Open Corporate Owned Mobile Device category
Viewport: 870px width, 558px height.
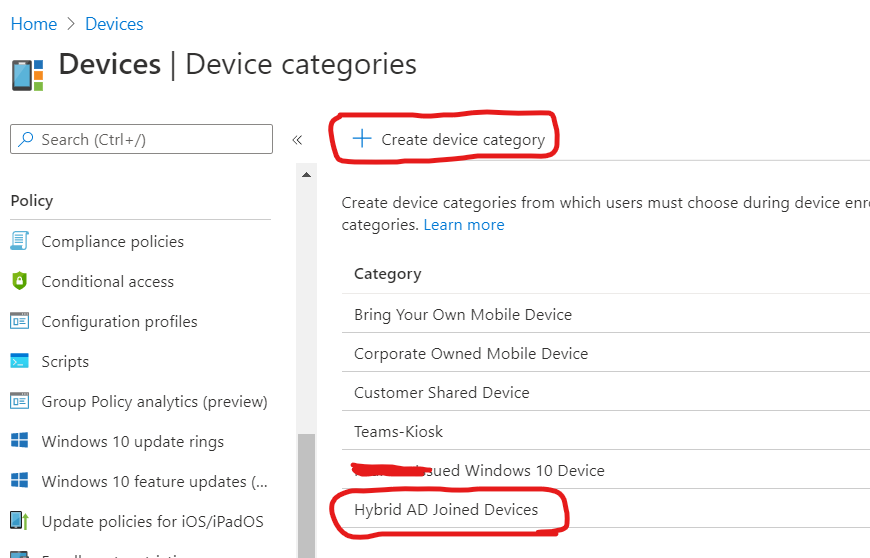[x=470, y=353]
